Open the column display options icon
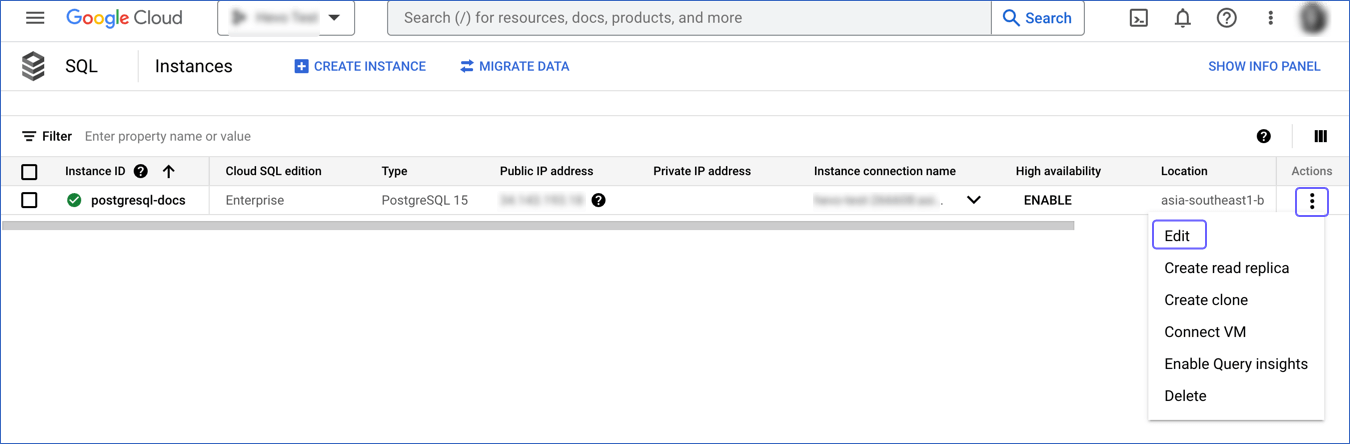Screen dimensions: 1350x444 click(x=1320, y=136)
